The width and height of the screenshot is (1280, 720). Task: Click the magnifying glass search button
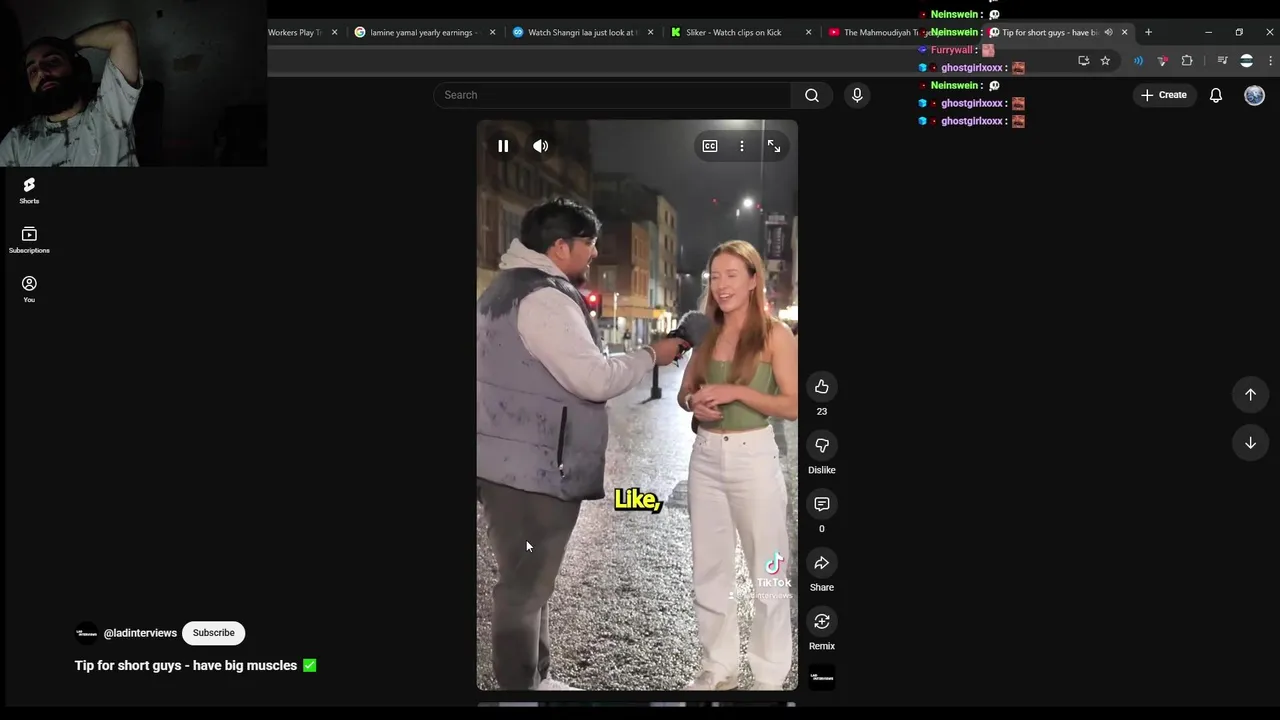tap(812, 95)
